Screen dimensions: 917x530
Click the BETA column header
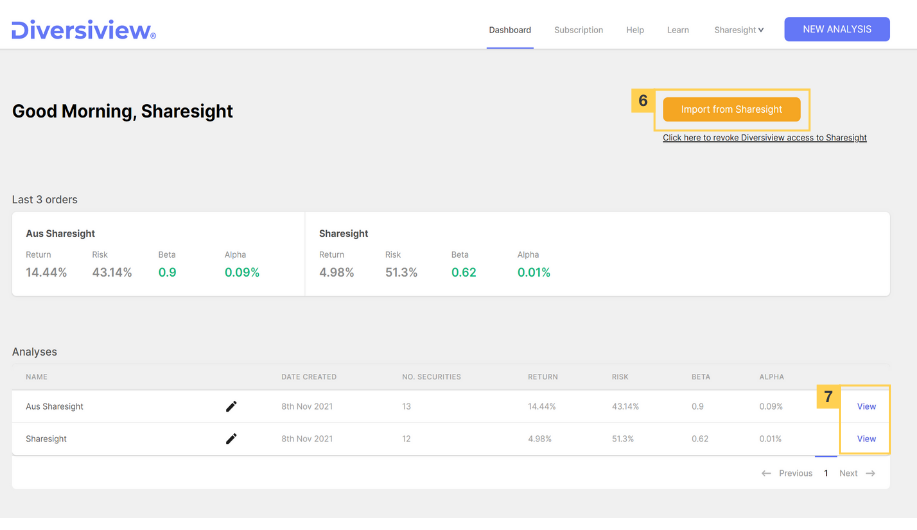click(701, 377)
